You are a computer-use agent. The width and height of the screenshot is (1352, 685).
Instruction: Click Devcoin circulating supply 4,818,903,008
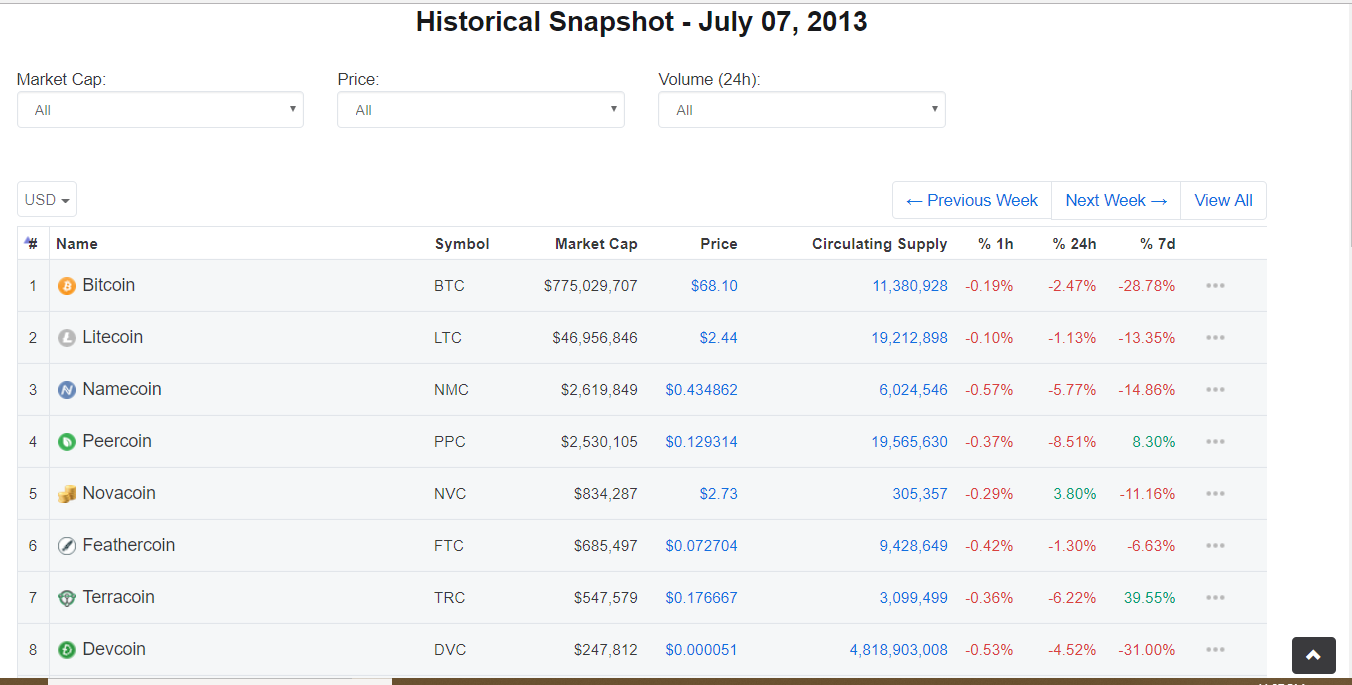tap(899, 650)
